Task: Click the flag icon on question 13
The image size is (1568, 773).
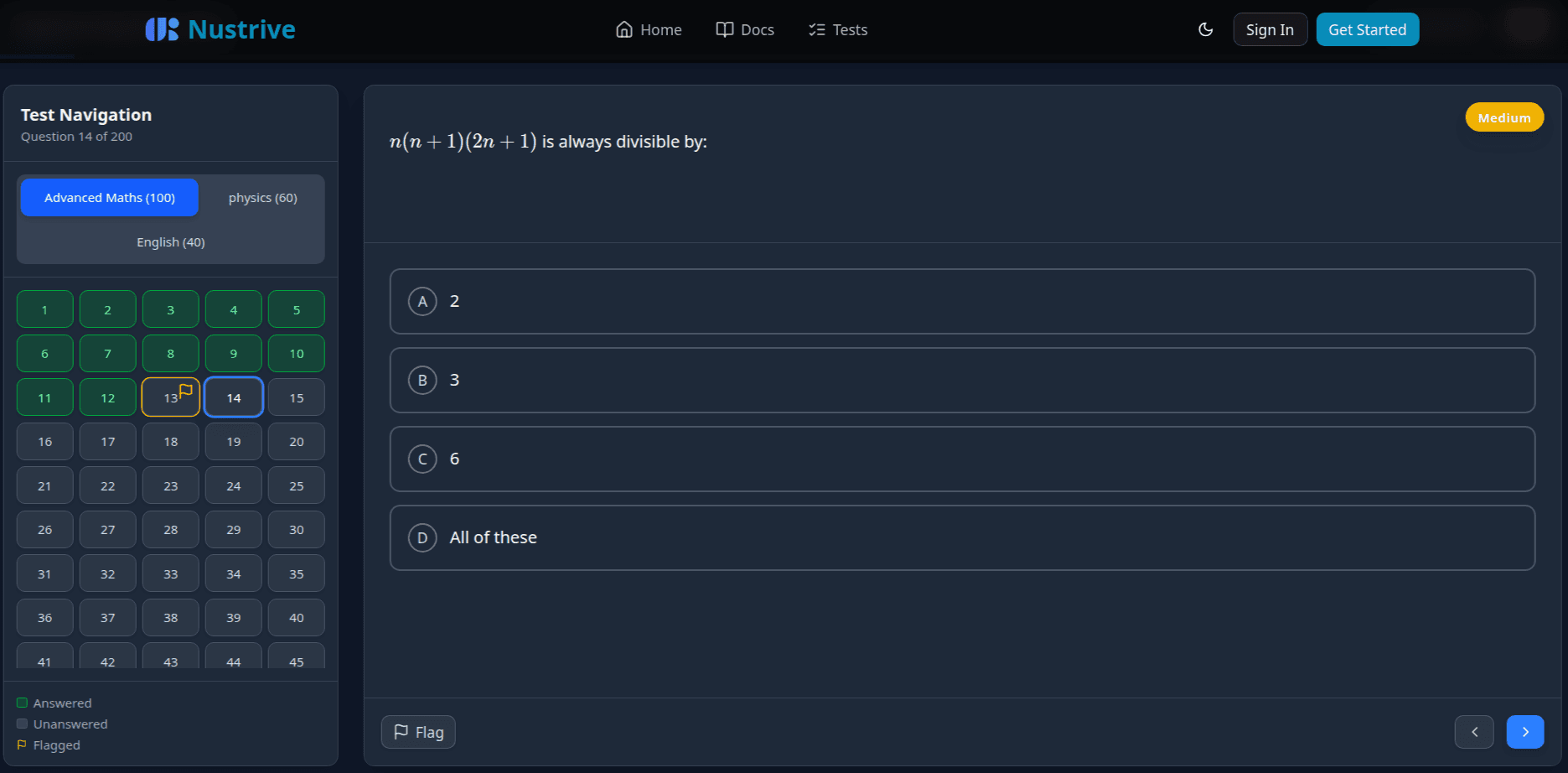Action: tap(186, 390)
